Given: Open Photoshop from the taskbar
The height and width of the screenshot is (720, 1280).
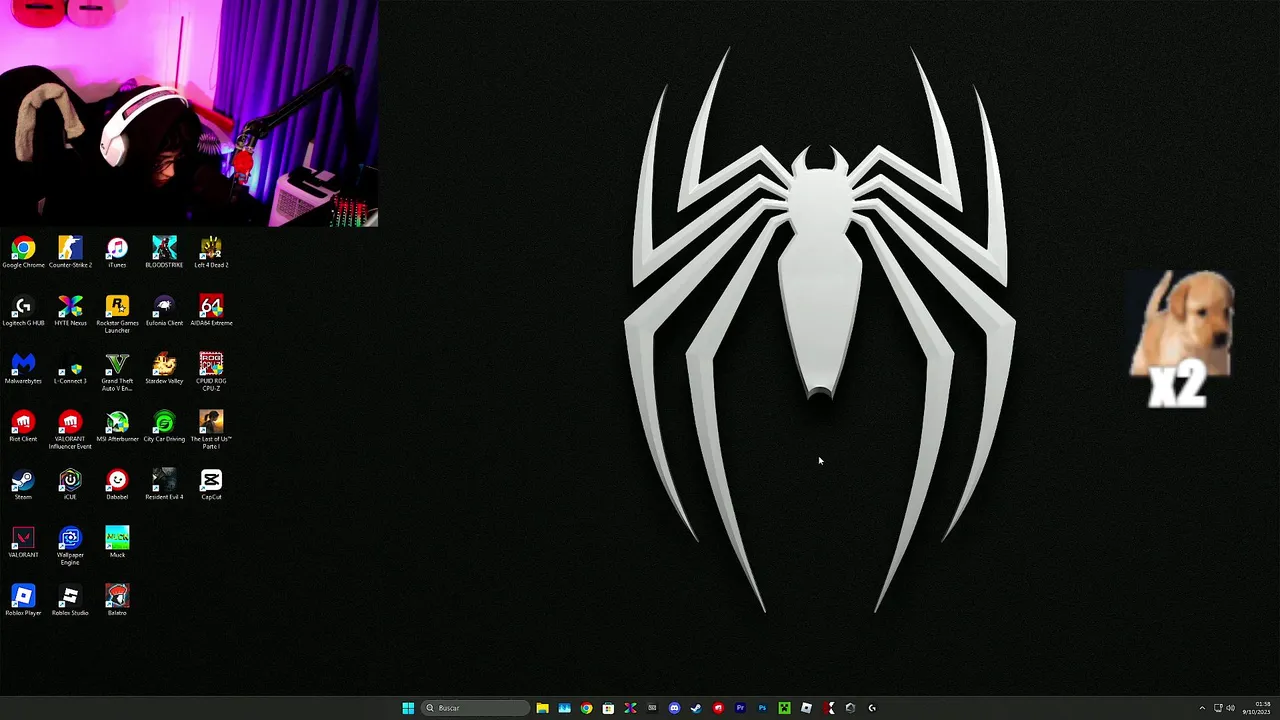Looking at the screenshot, I should point(762,708).
